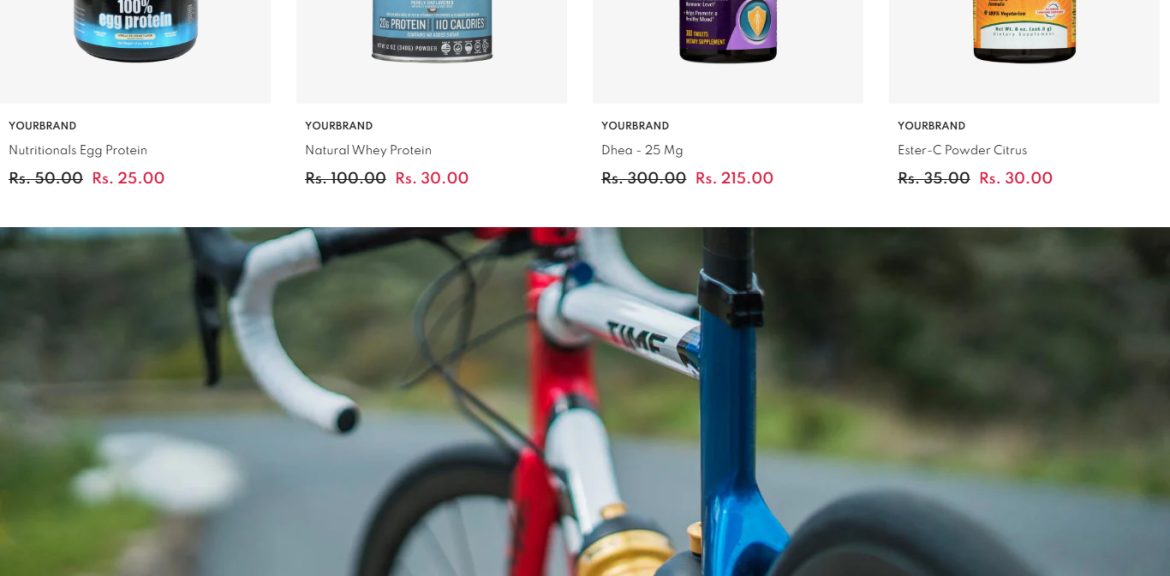Click YOURBRAND label above Dhea - 25 Mg
1170x576 pixels.
click(x=635, y=126)
